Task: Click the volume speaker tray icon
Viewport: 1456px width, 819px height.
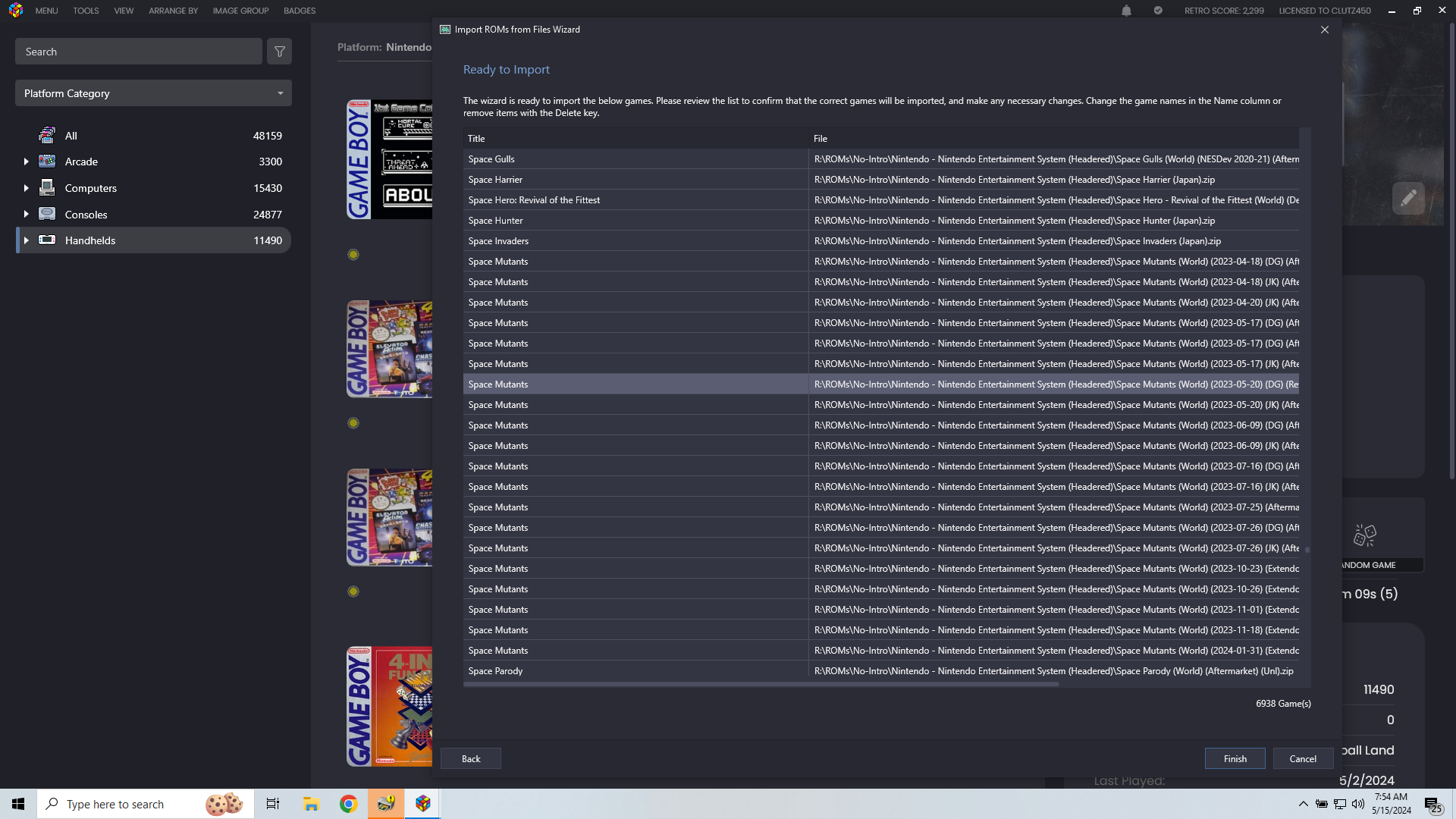Action: (x=1358, y=804)
